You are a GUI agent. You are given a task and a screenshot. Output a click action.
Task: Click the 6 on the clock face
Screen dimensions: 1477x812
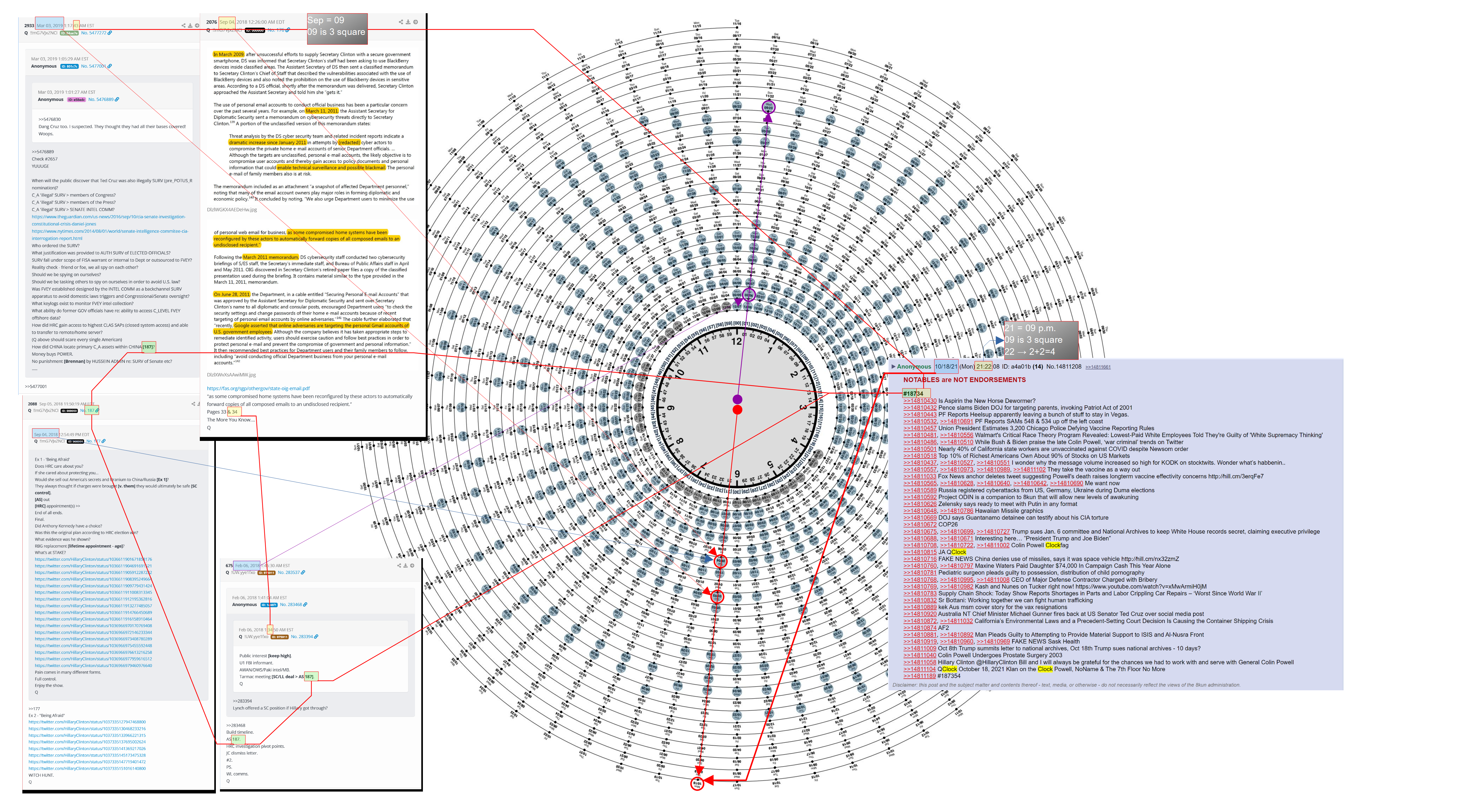(737, 473)
